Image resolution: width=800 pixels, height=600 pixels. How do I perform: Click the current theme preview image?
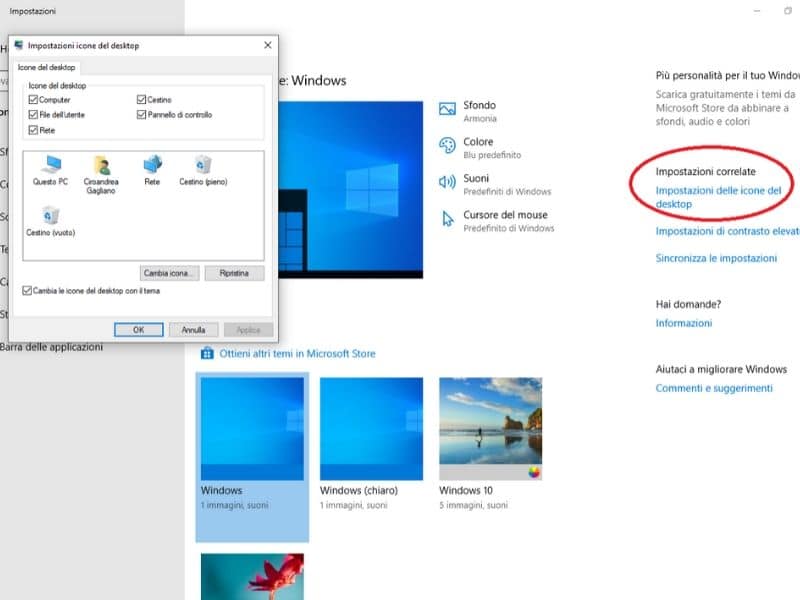pos(351,190)
